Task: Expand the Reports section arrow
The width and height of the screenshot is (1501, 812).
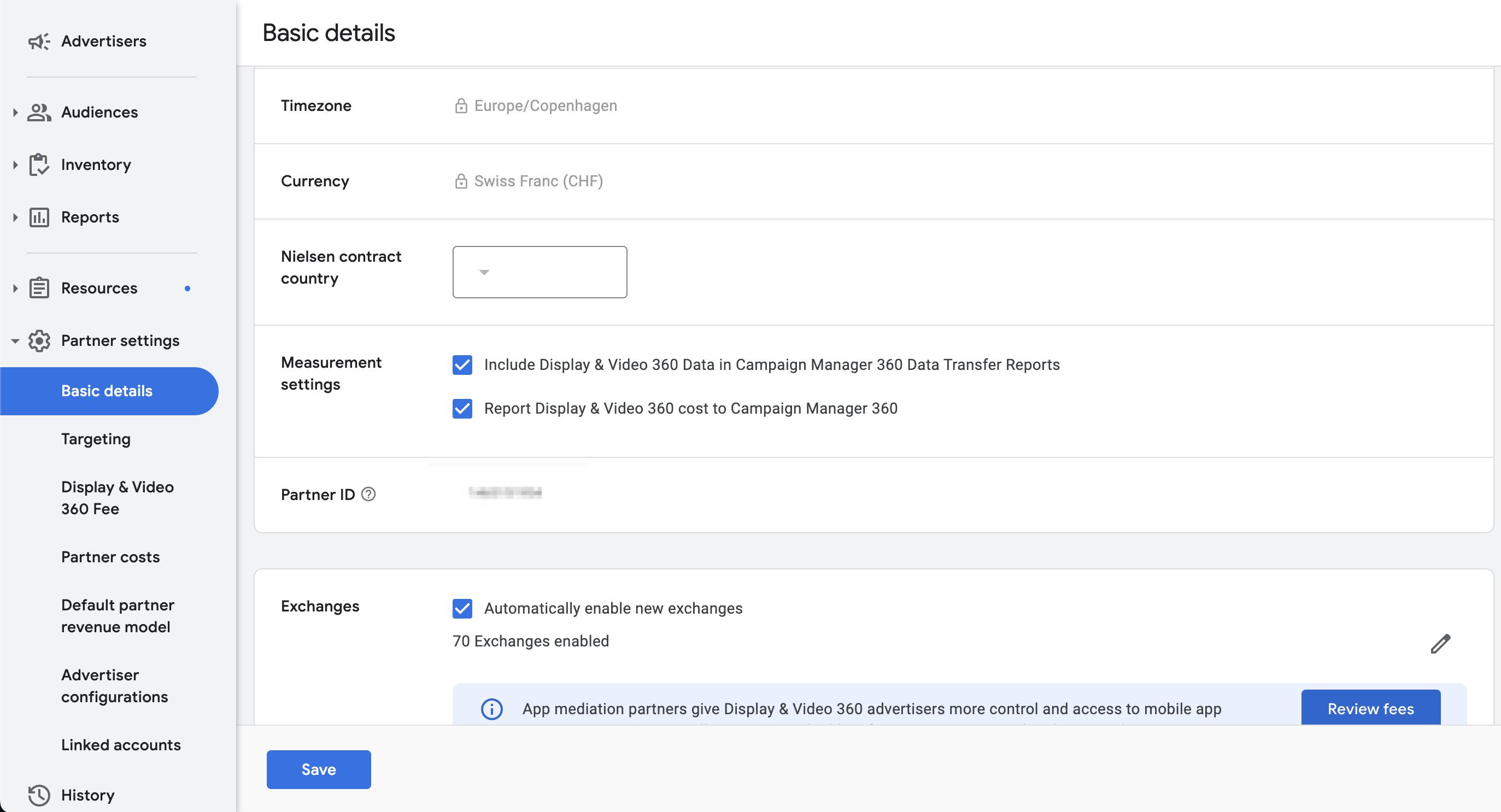Action: tap(15, 217)
